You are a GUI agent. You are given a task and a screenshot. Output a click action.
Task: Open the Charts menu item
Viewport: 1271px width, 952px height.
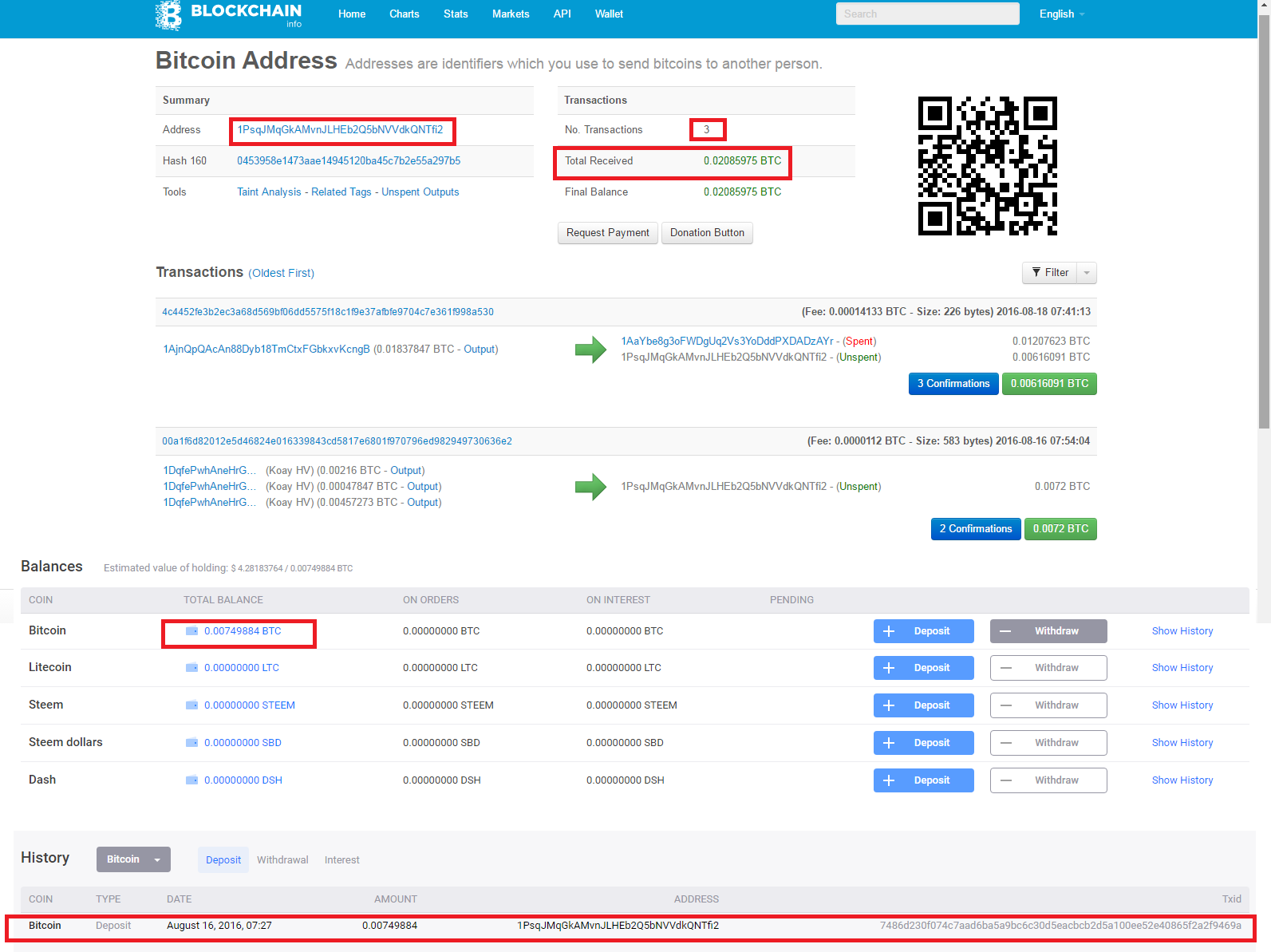pyautogui.click(x=405, y=14)
